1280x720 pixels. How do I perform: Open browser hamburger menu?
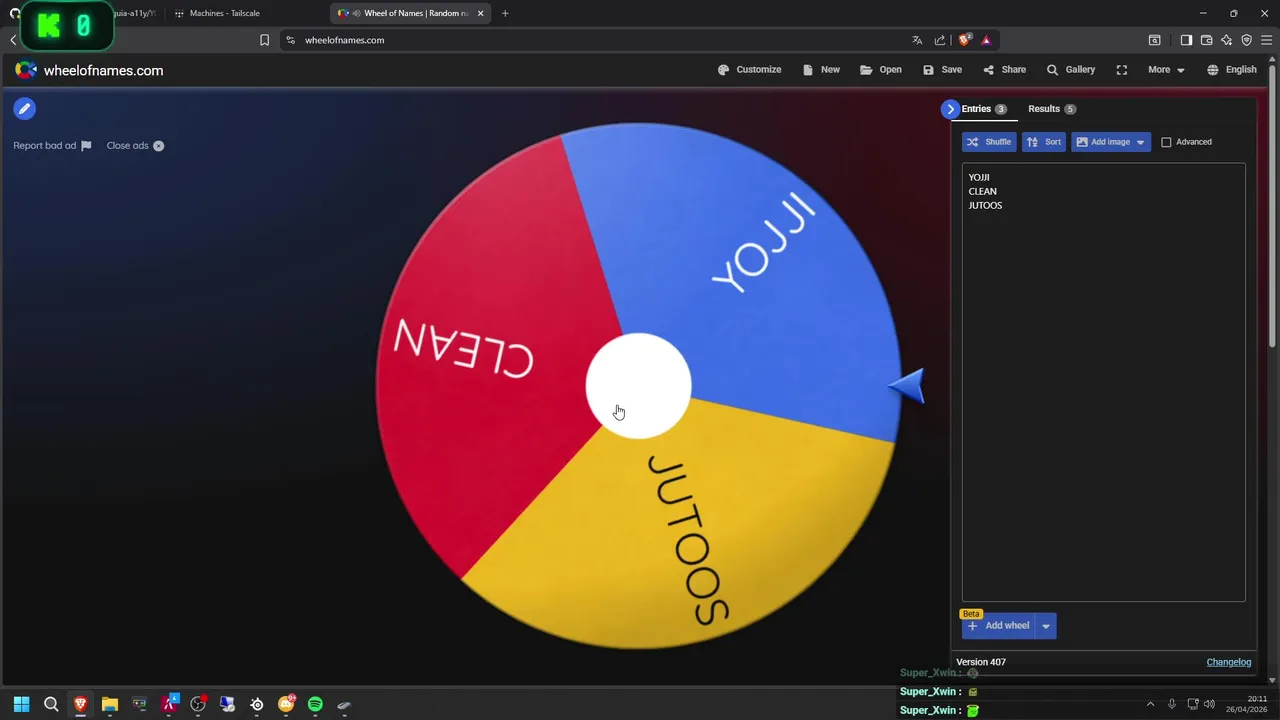tap(1267, 40)
